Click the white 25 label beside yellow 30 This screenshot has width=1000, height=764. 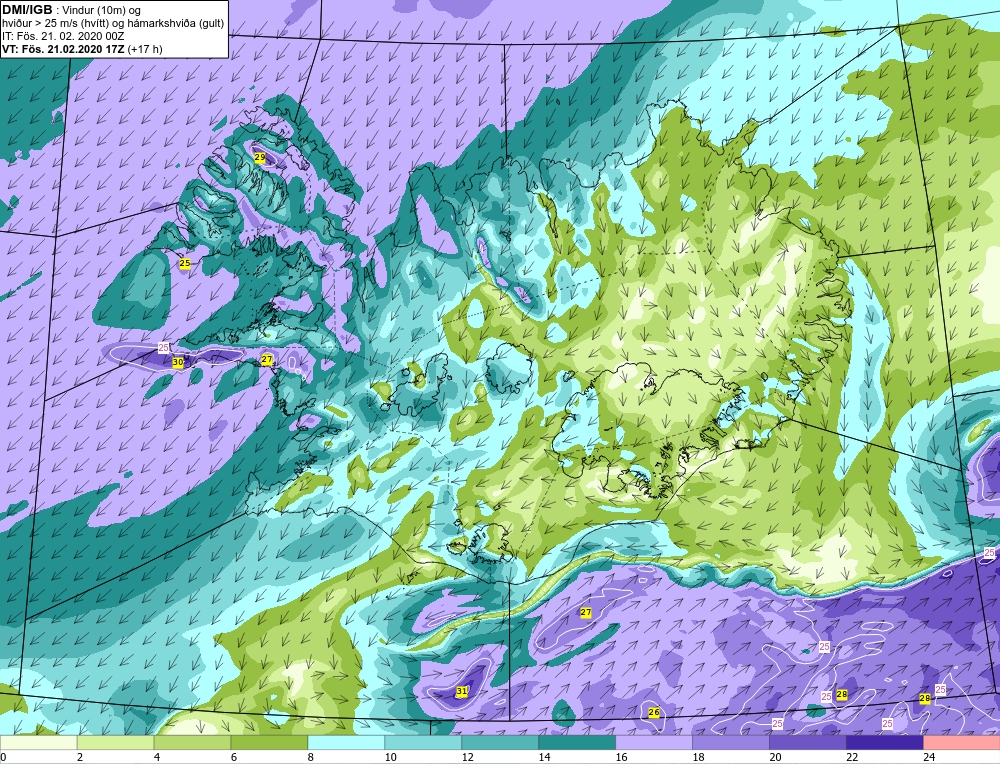(163, 348)
